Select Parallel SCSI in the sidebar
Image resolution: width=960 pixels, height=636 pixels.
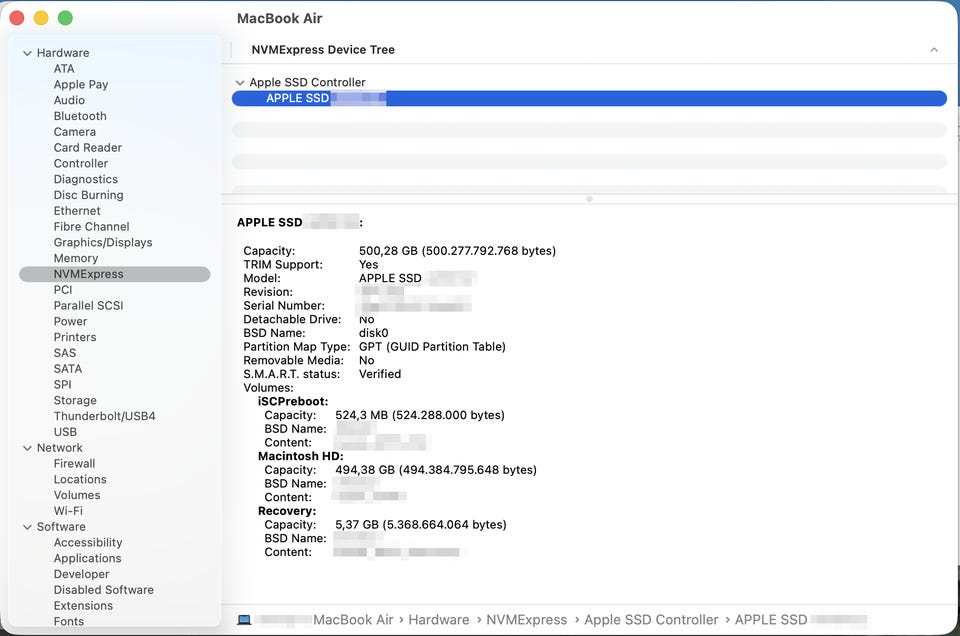pyautogui.click(x=88, y=305)
